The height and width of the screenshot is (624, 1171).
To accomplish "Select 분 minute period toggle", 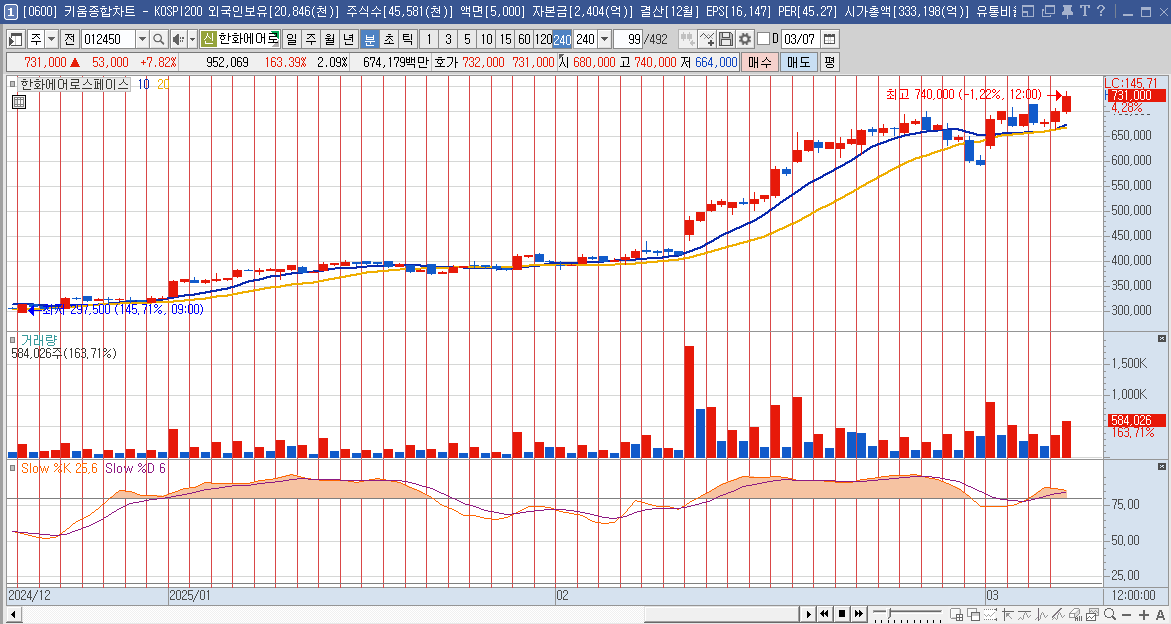I will [369, 39].
